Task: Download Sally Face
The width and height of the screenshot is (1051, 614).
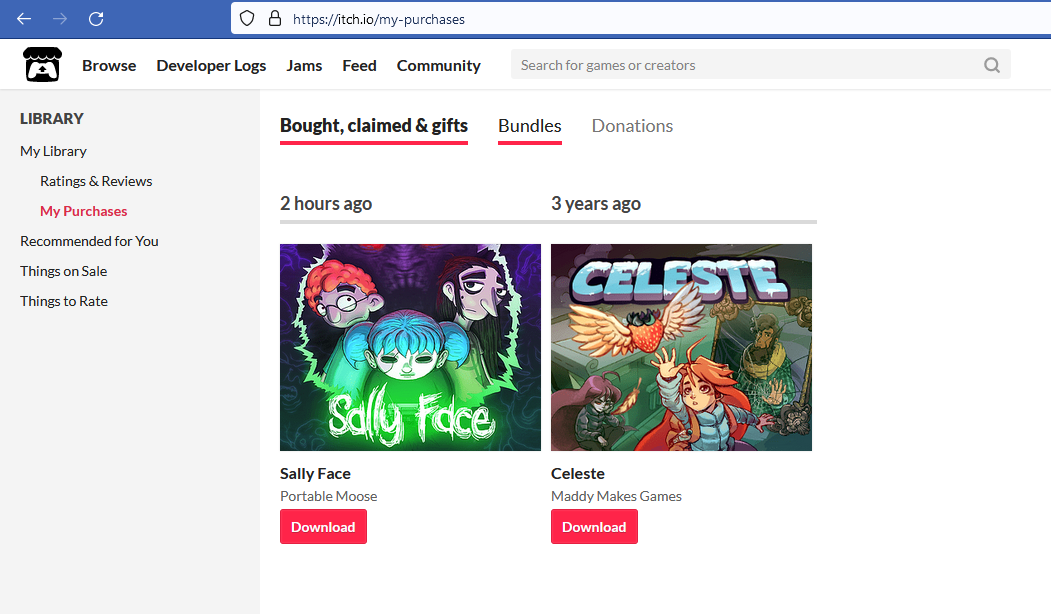Action: pyautogui.click(x=323, y=526)
